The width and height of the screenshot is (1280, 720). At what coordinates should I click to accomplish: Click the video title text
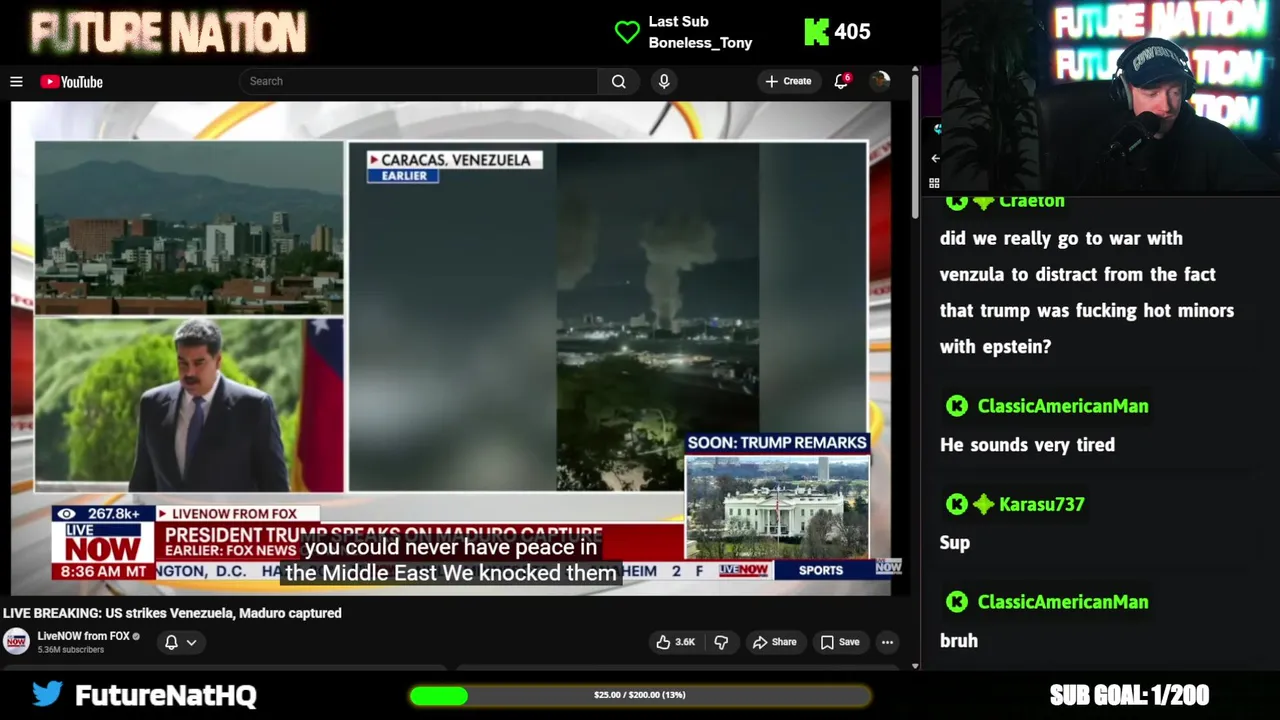(172, 613)
